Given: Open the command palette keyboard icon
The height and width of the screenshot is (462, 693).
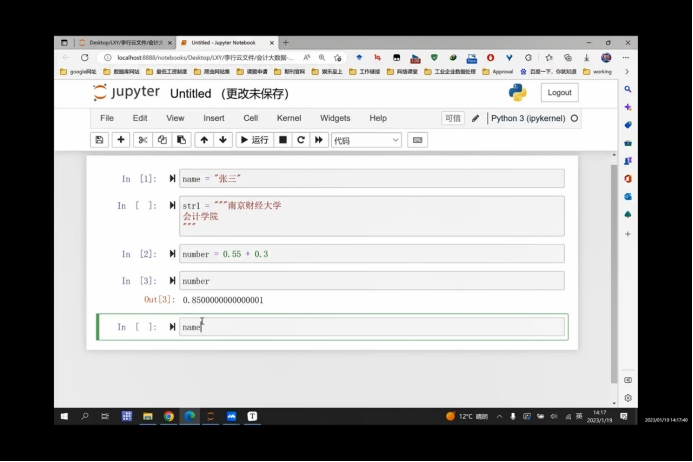Looking at the screenshot, I should (x=417, y=140).
